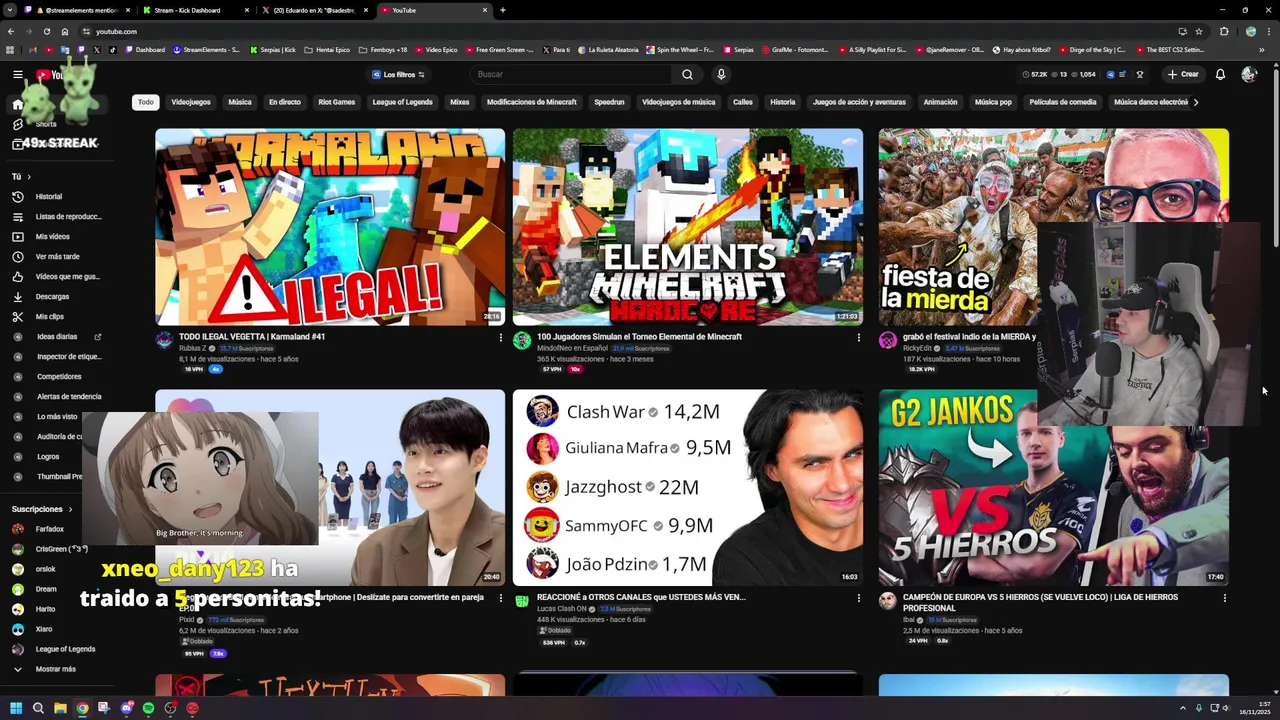Viewport: 1280px width, 720px height.
Task: Select the Todo filter chip
Action: [x=146, y=102]
